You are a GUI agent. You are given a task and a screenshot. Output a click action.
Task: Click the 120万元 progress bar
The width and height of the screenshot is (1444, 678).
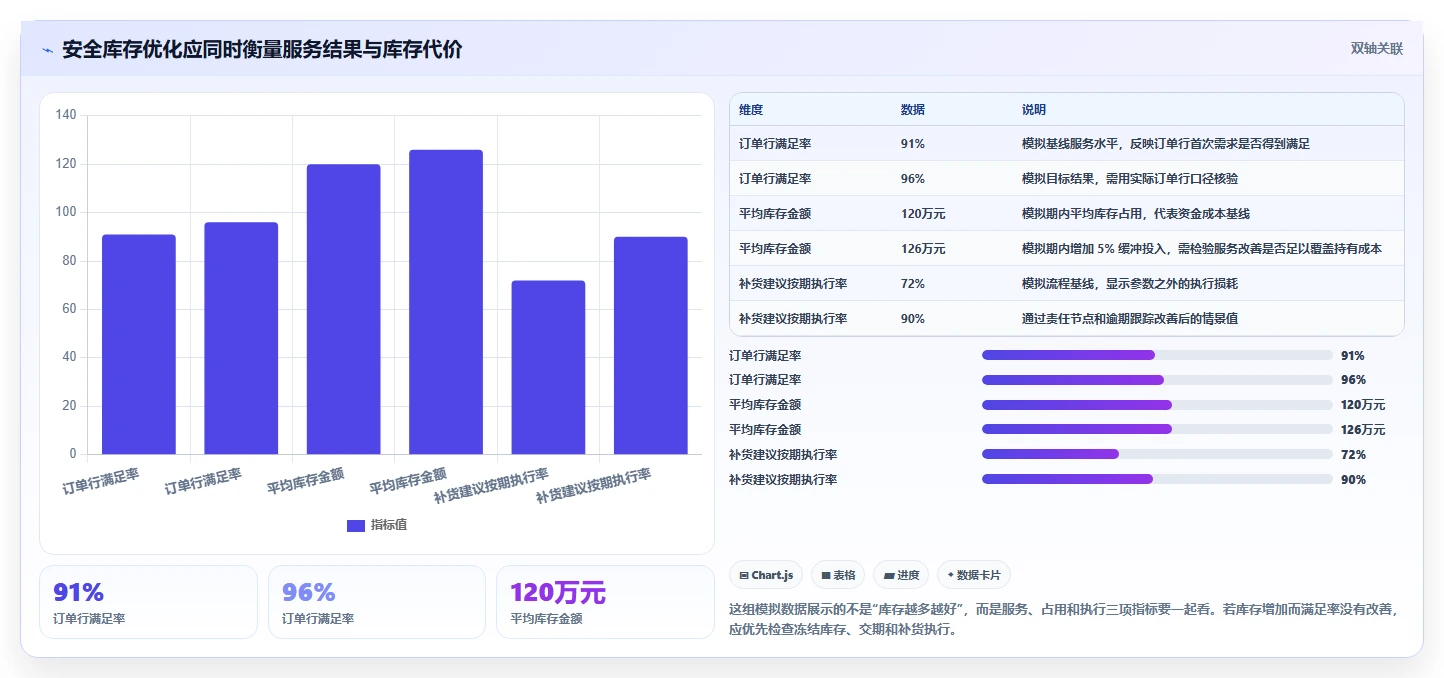click(1157, 405)
